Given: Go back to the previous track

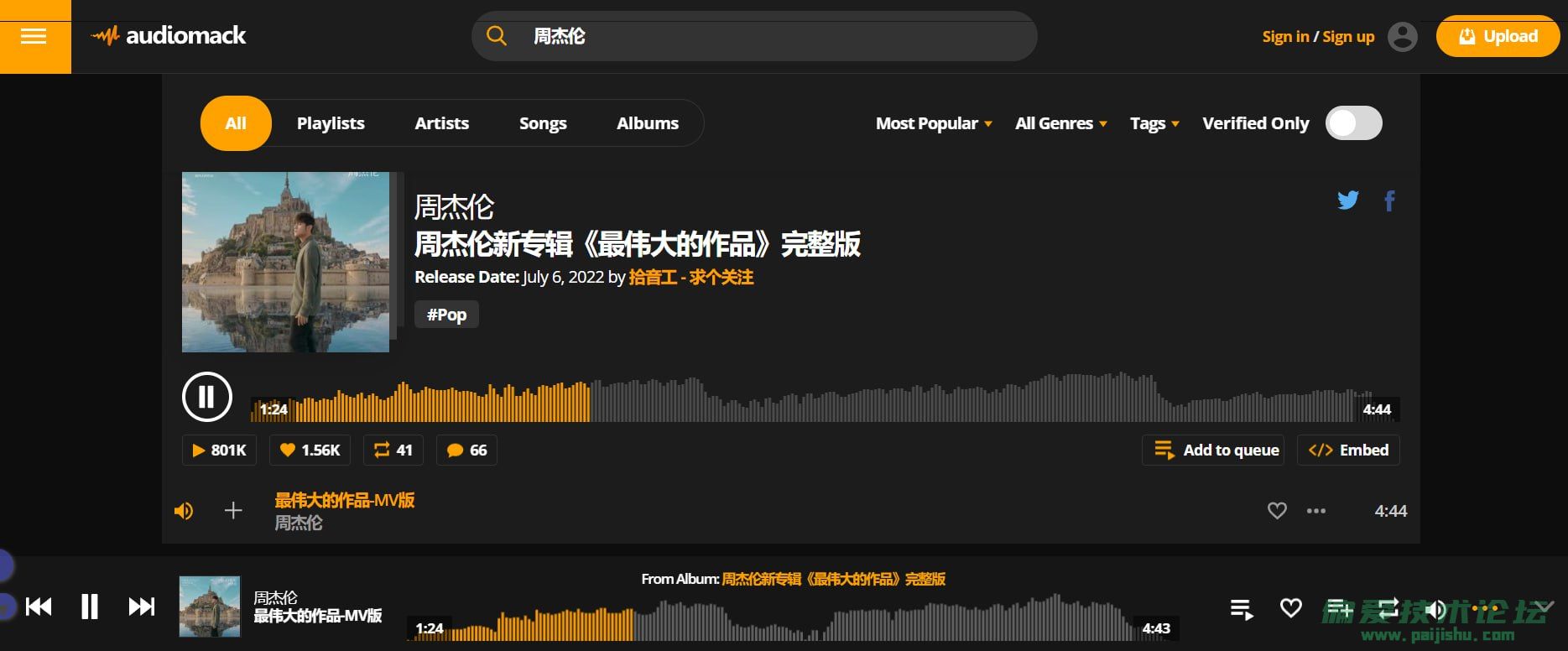Looking at the screenshot, I should coord(39,607).
